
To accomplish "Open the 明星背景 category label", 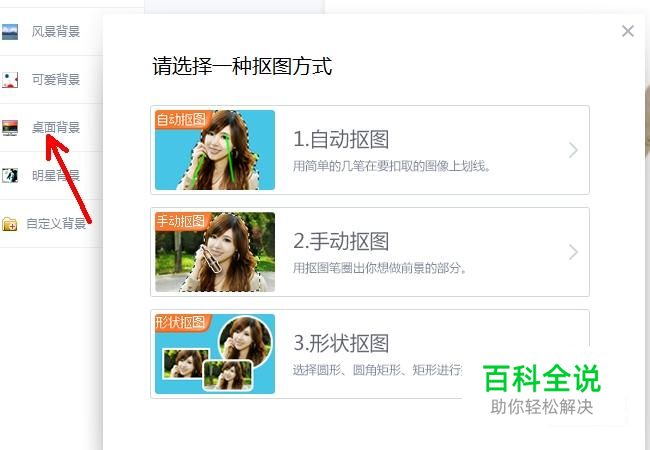I will [56, 176].
